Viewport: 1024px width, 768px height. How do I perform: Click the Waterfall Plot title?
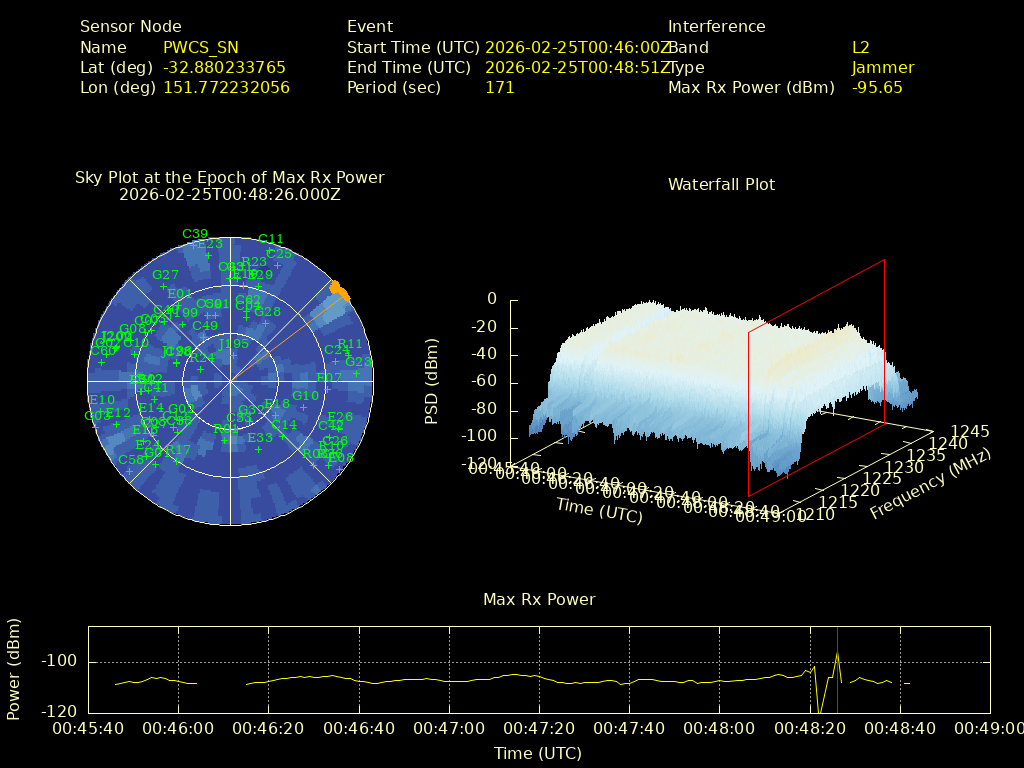point(721,184)
